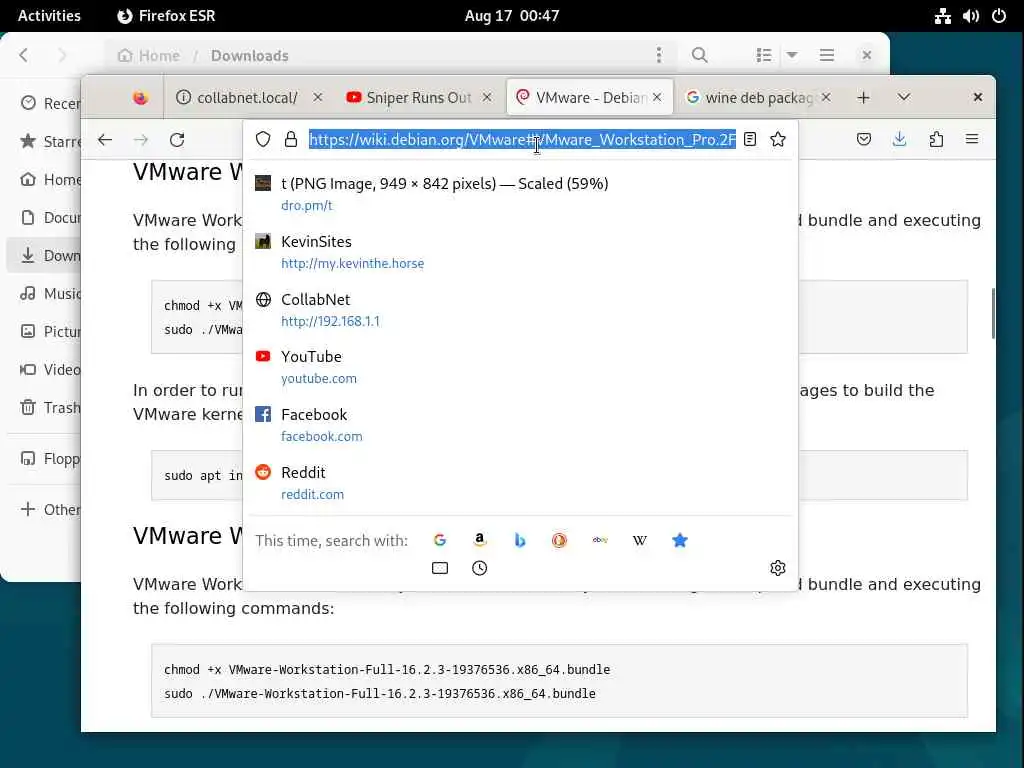This screenshot has height=768, width=1024.
Task: Bookmark this page with the star icon
Action: (777, 139)
